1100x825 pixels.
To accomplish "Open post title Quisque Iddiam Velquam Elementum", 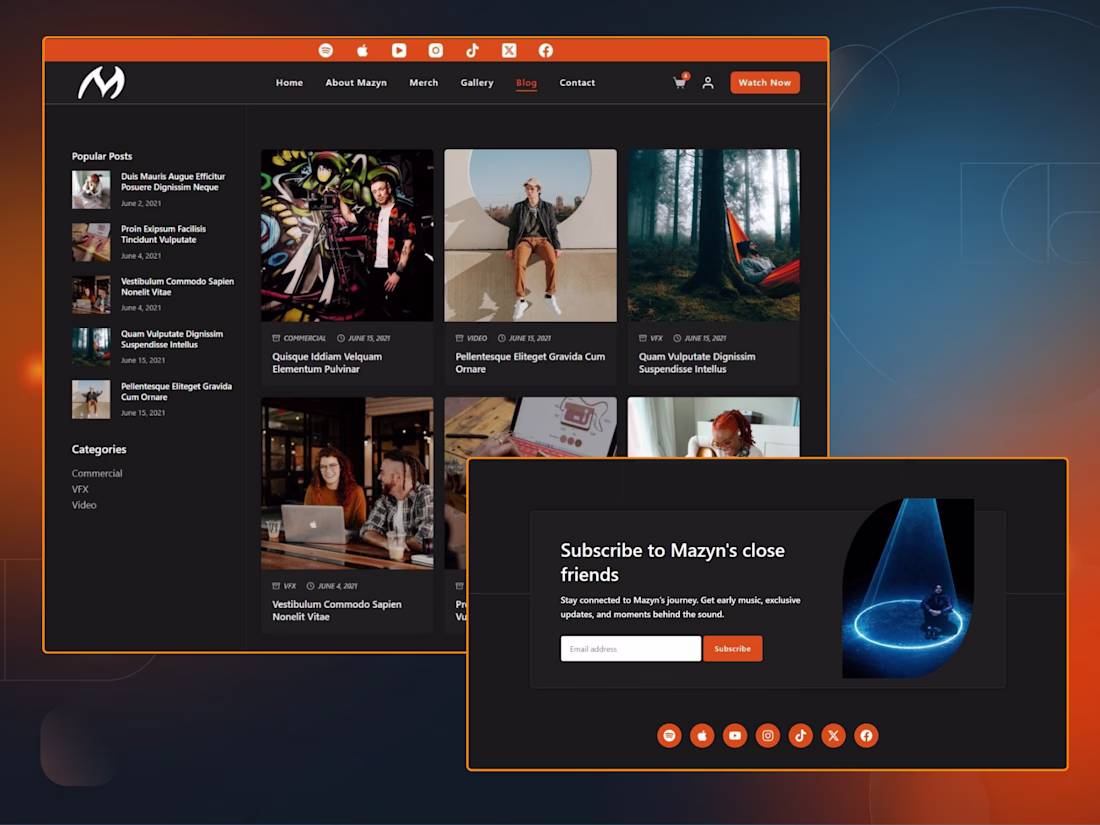I will click(328, 363).
